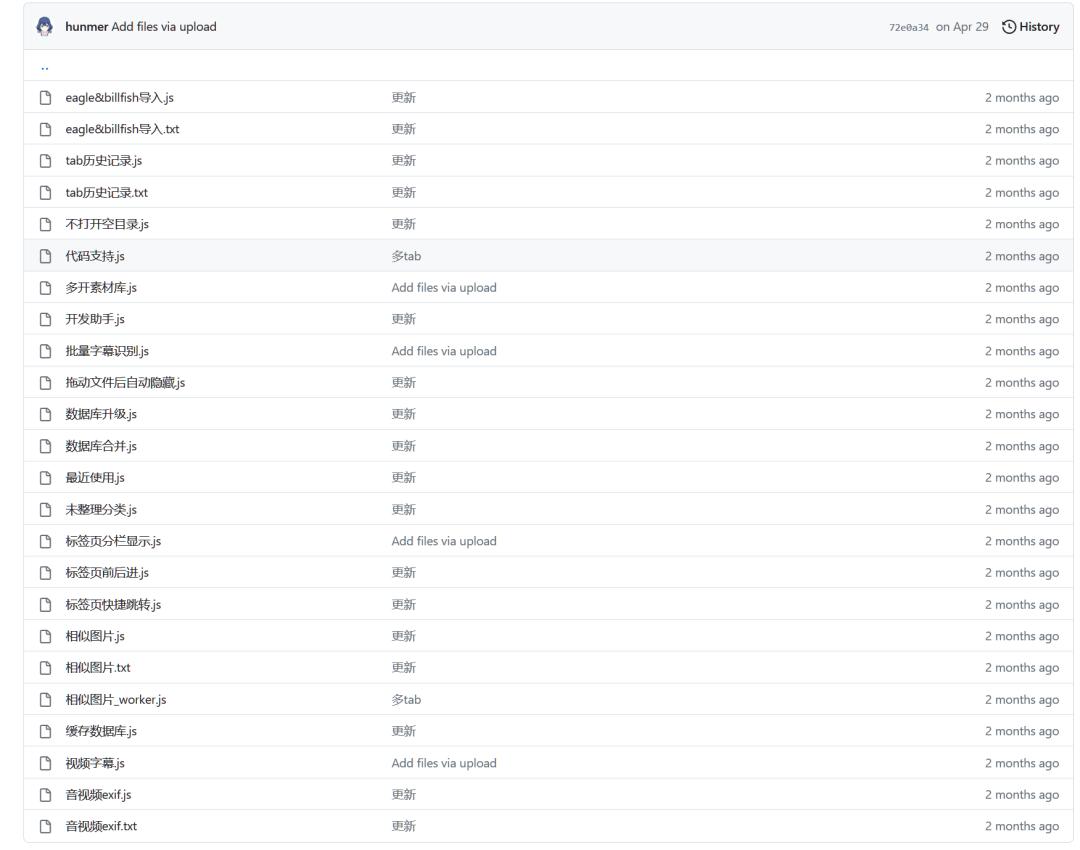Image resolution: width=1080 pixels, height=850 pixels.
Task: Open 'Add files via upload' commit for 多开素材库.js
Action: 444,288
